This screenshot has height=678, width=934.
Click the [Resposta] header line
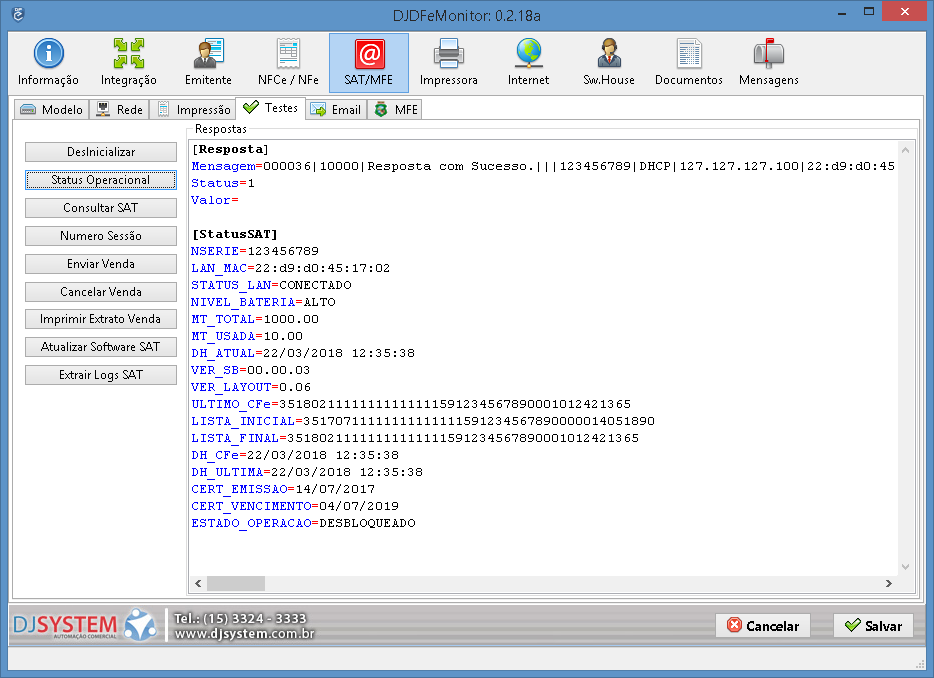(231, 149)
